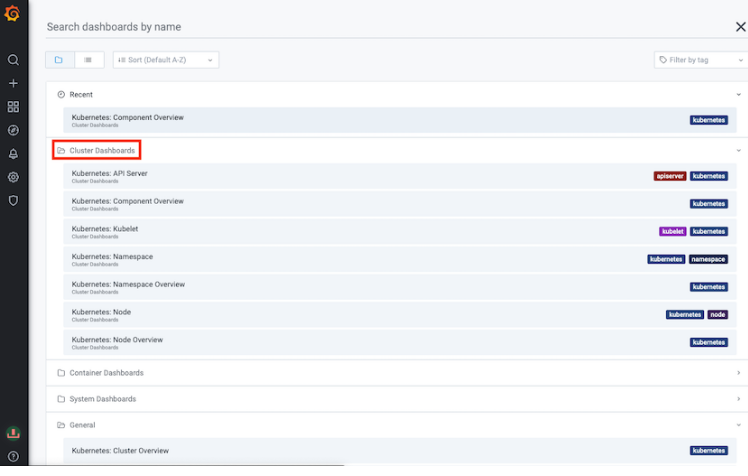The image size is (748, 476).
Task: Open the Kubernetes: Cluster Overview dashboard
Action: point(400,450)
